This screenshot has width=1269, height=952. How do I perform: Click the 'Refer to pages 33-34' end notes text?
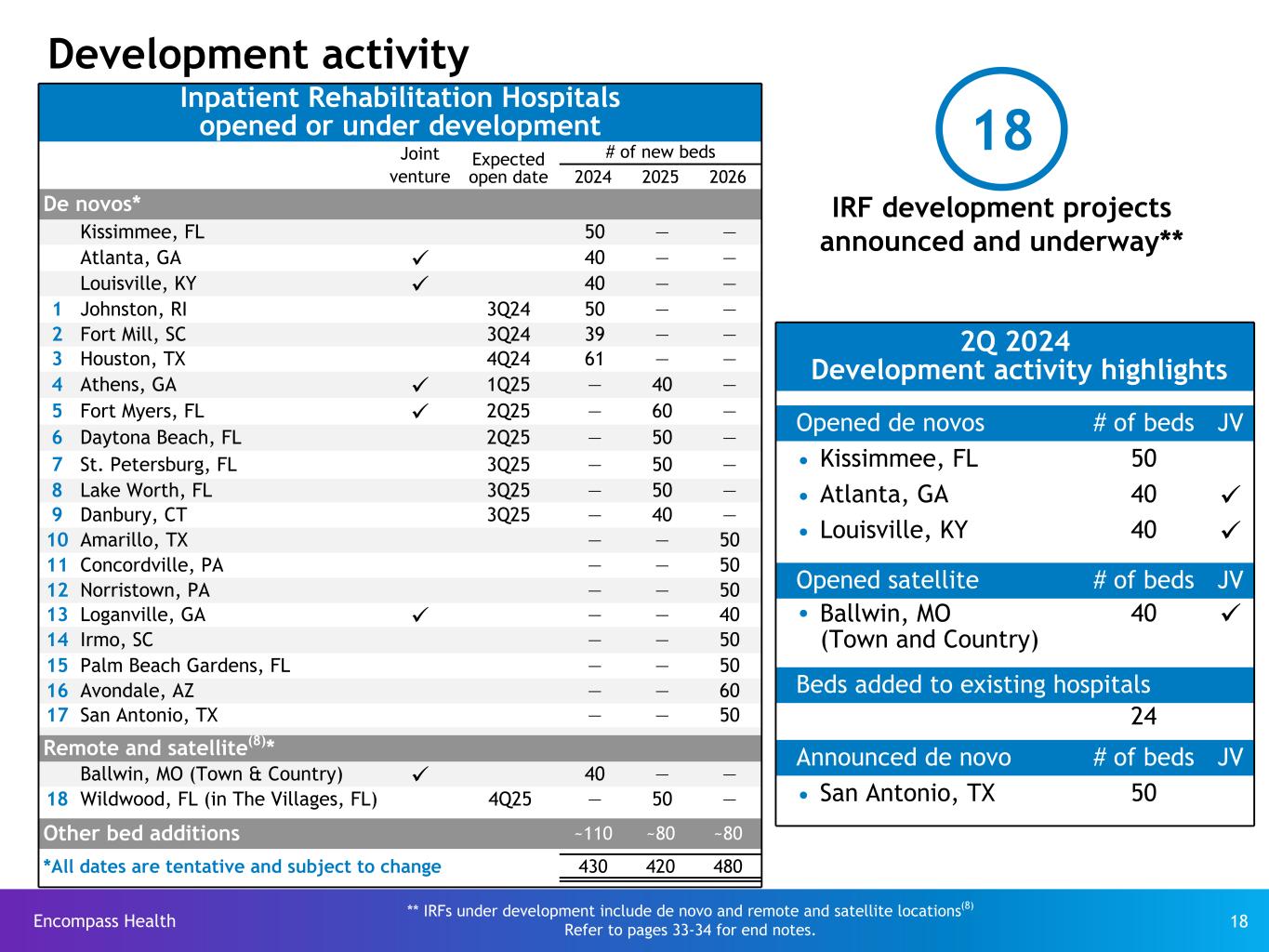pyautogui.click(x=690, y=930)
